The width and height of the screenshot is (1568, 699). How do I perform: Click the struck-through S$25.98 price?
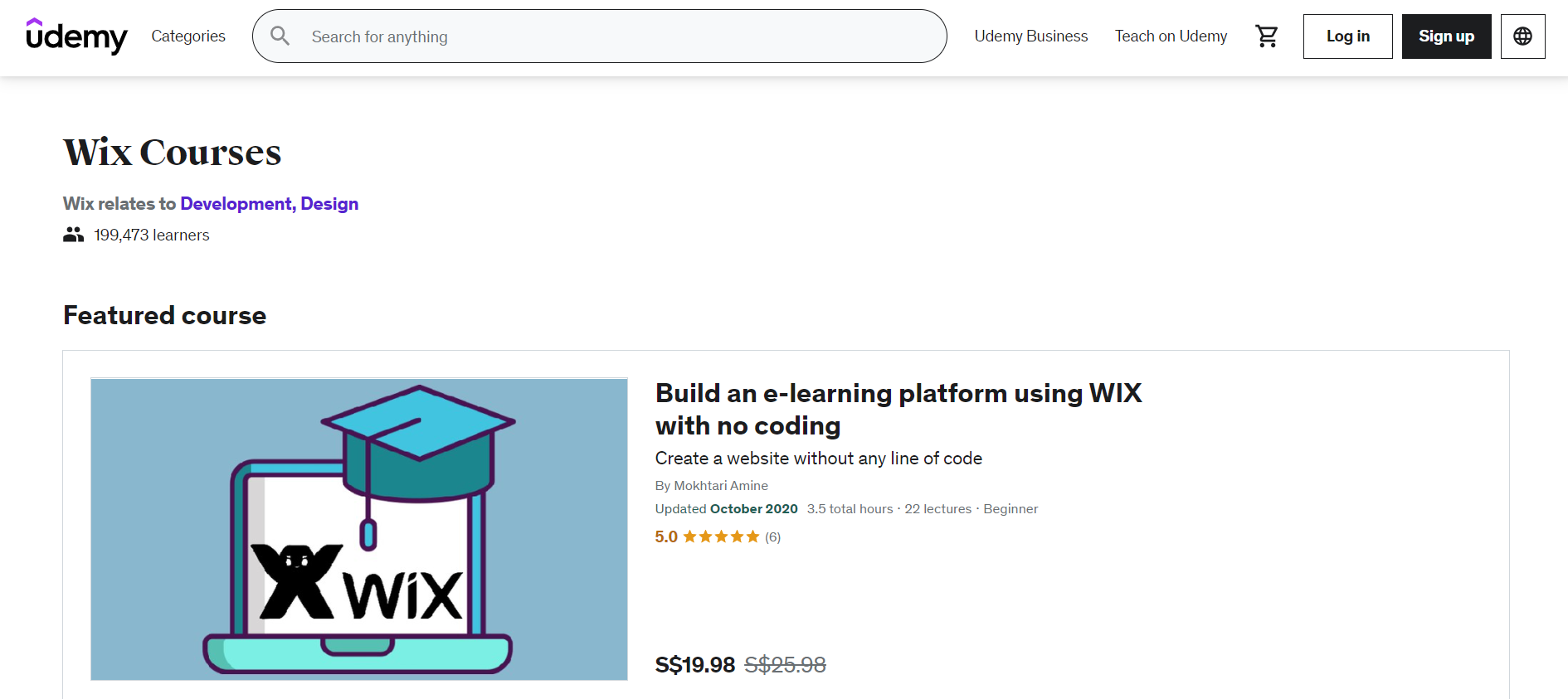(785, 665)
